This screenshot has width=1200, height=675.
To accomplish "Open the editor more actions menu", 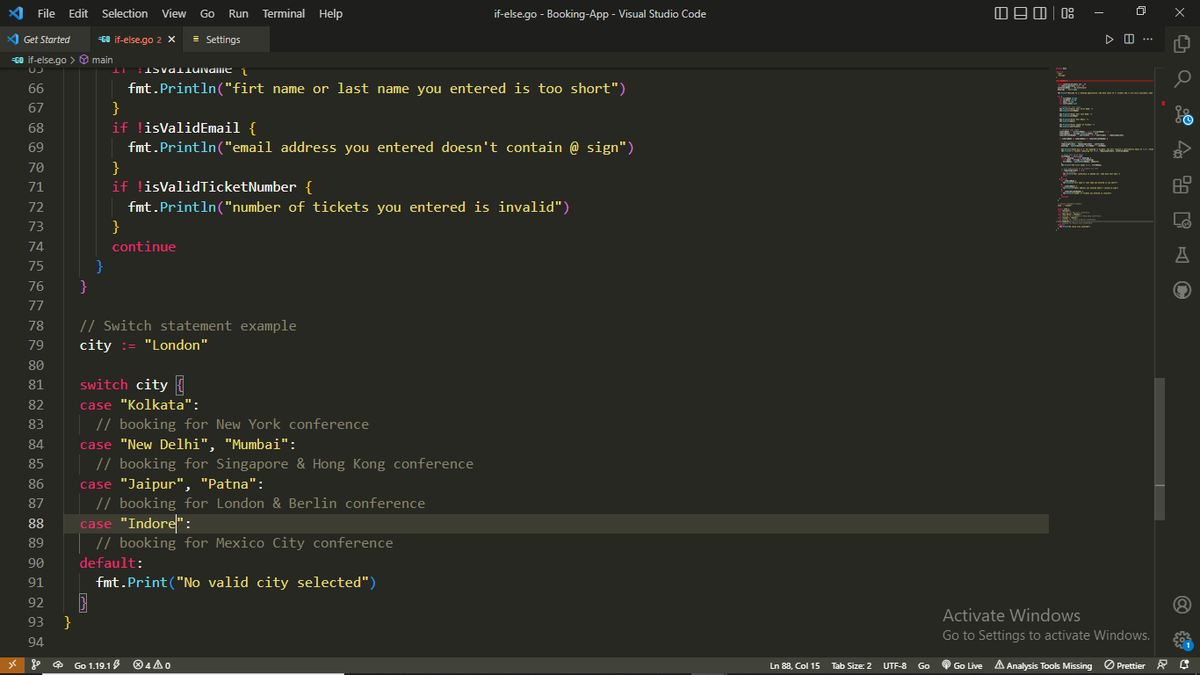I will coord(1147,39).
